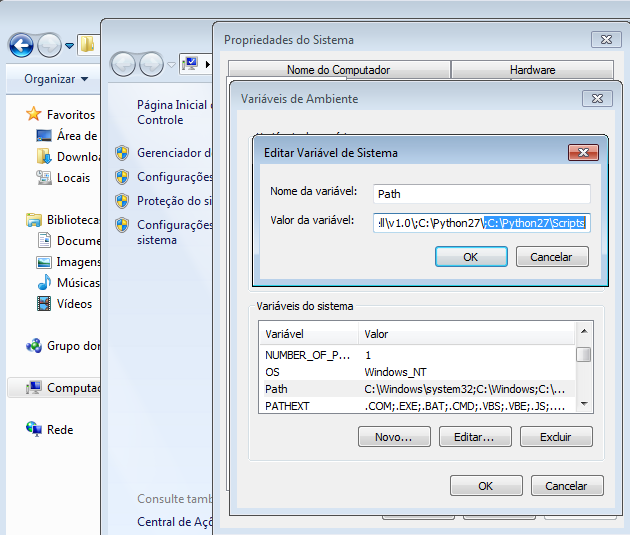Open Proteção do sistema link
Viewport: 630px width, 535px height.
pos(174,201)
